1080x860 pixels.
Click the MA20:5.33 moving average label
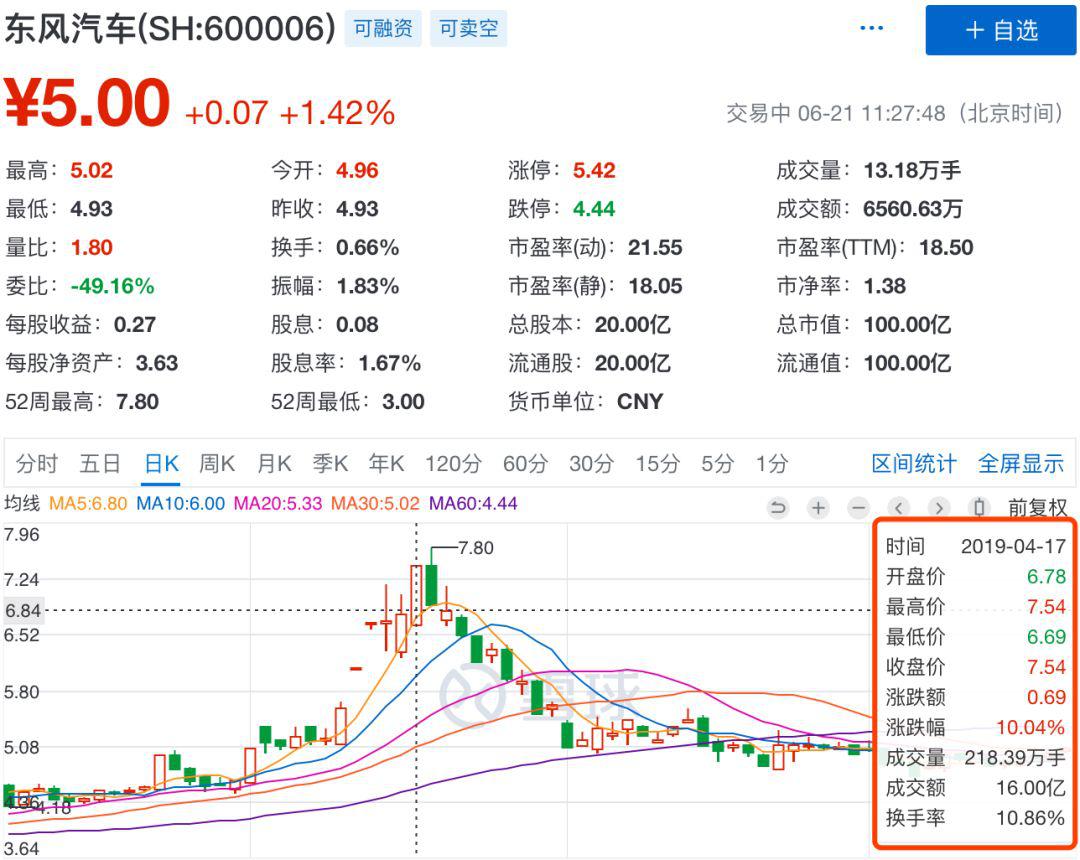pyautogui.click(x=278, y=504)
